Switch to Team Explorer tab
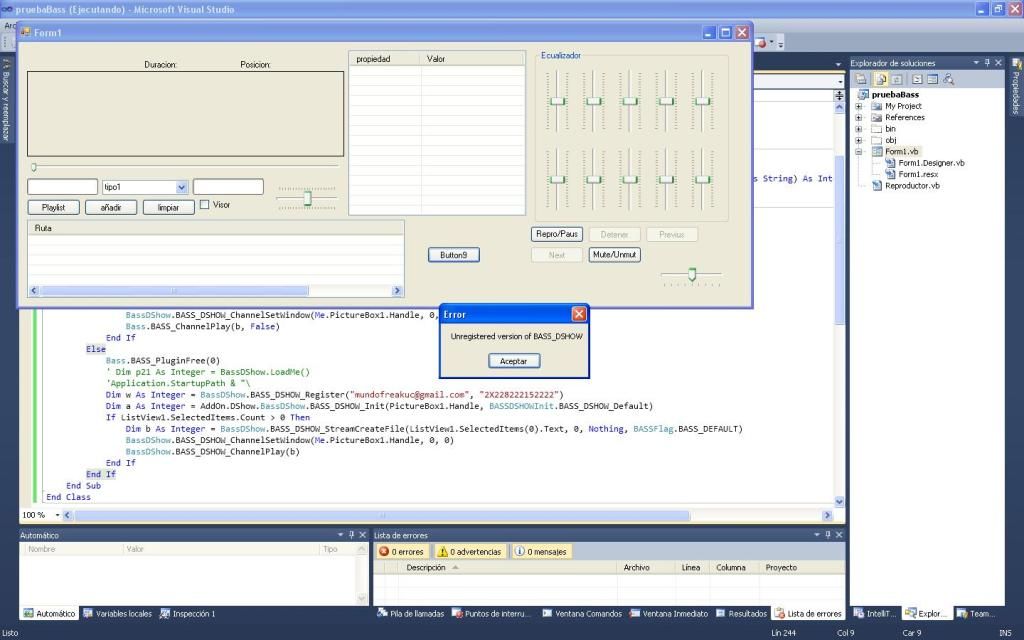This screenshot has width=1024, height=640. [x=974, y=614]
